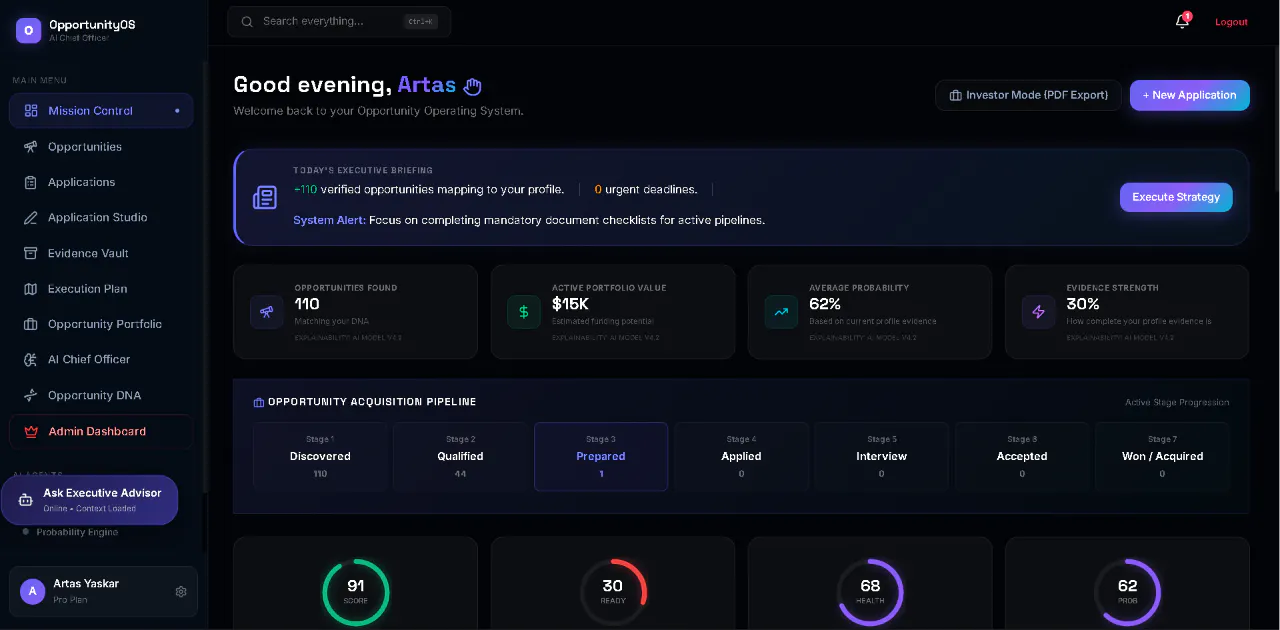Viewport: 1280px width, 630px height.
Task: Click the Average Probability trend icon
Action: pos(781,312)
